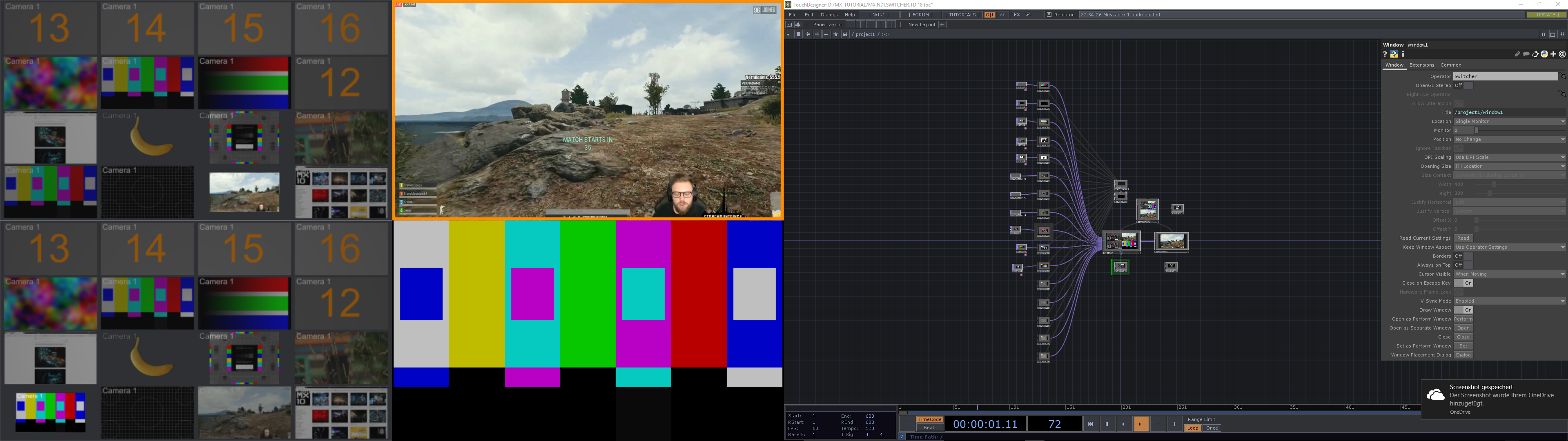Click the plus icon in parameter panel header
The height and width of the screenshot is (441, 1568).
[1553, 54]
